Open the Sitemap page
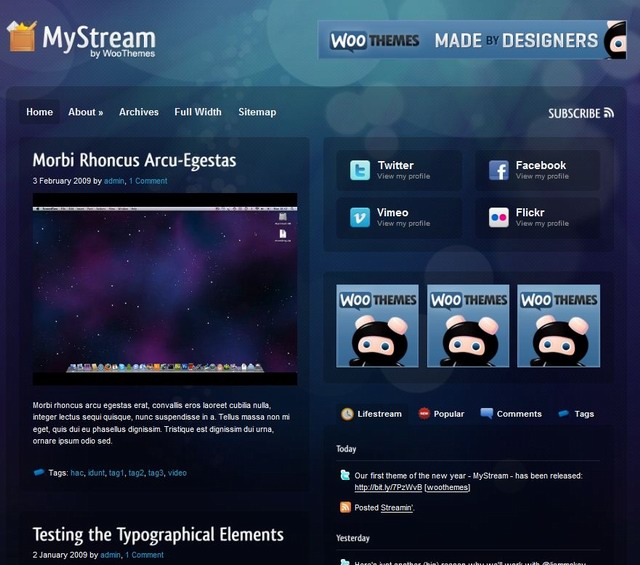The width and height of the screenshot is (640, 565). click(257, 112)
